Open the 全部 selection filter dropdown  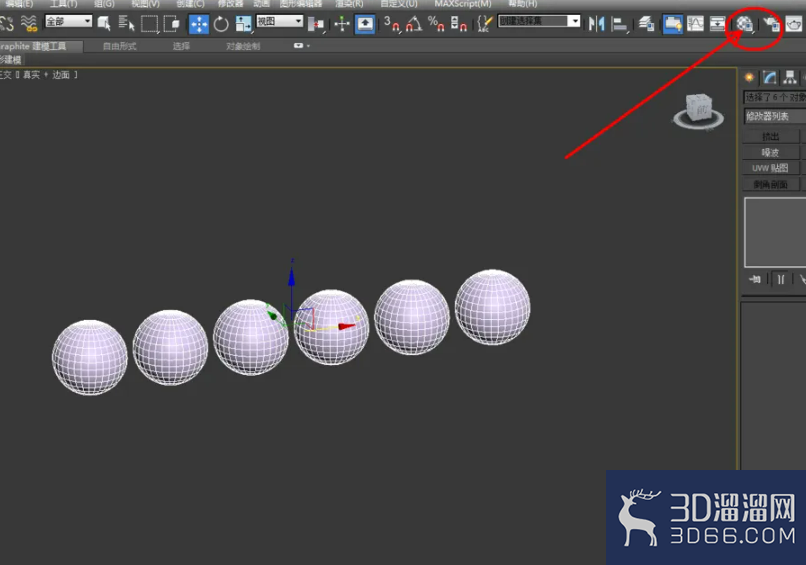point(68,21)
